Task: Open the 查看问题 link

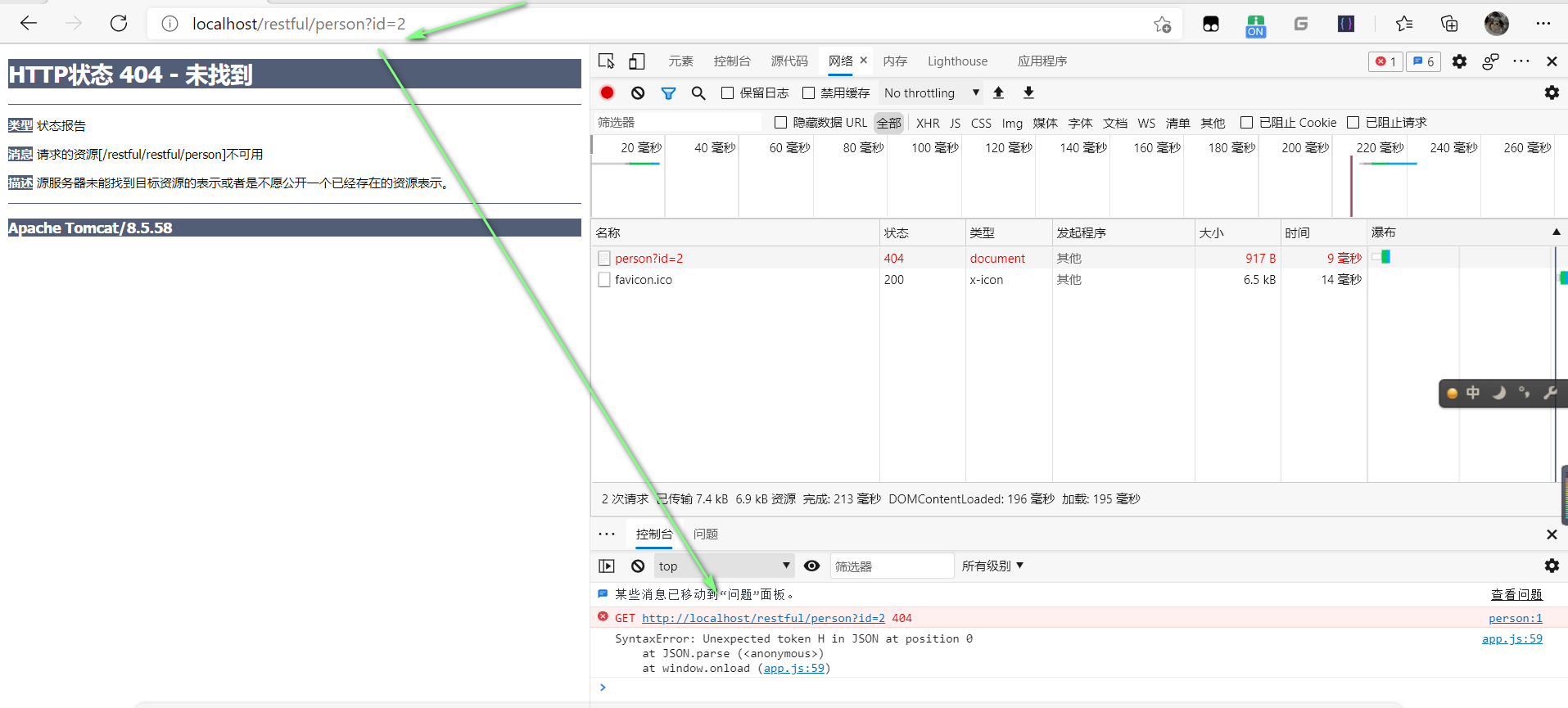Action: point(1516,595)
